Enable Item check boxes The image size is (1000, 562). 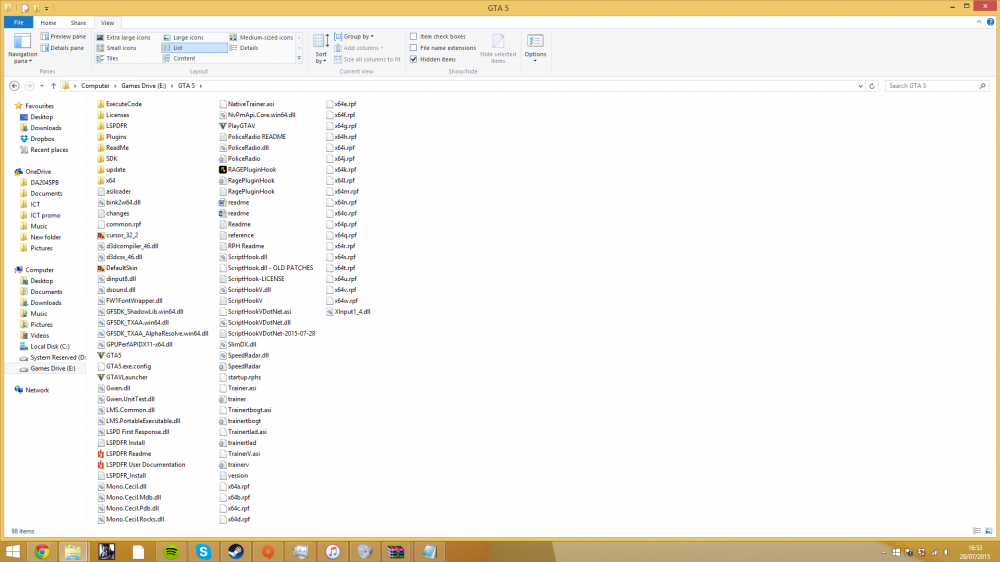click(413, 36)
